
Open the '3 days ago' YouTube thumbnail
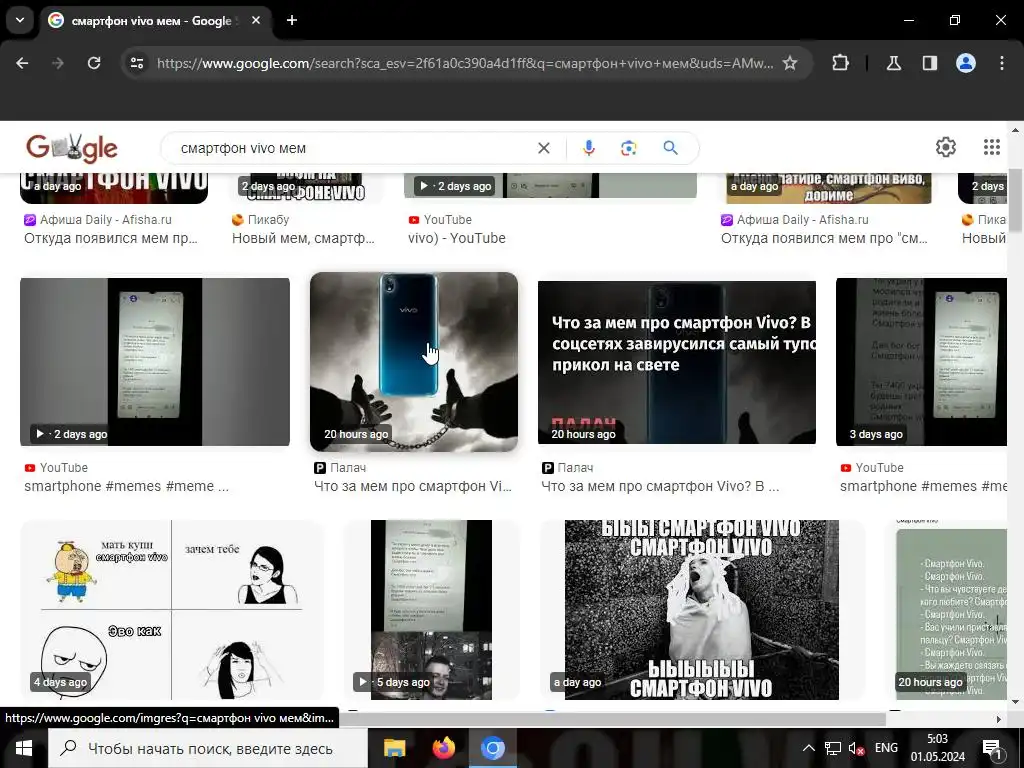tap(921, 362)
